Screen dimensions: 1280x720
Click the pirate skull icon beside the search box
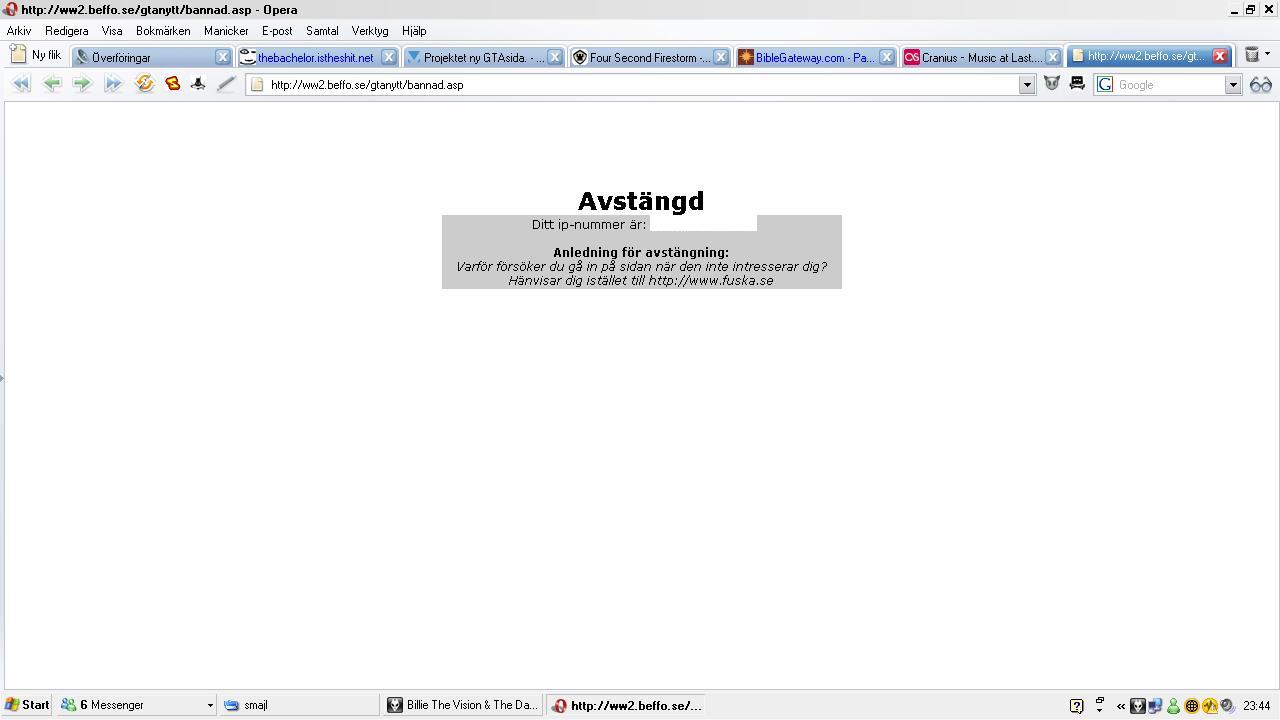pos(1077,84)
